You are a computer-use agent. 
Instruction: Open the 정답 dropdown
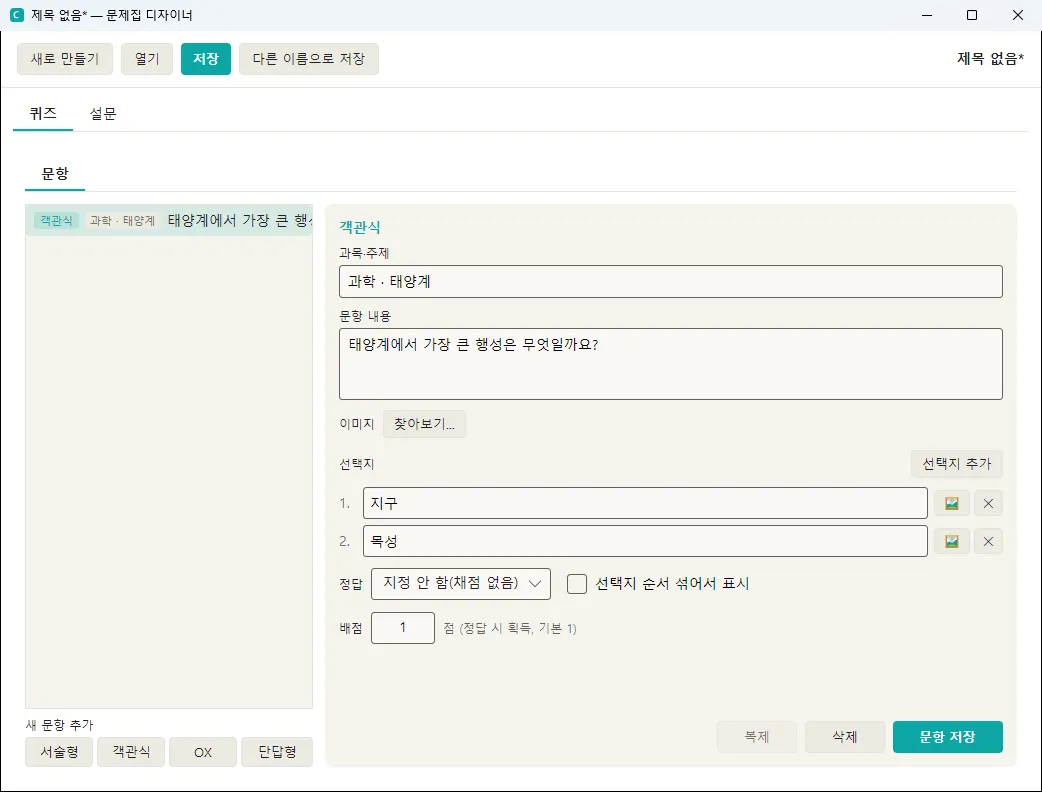(x=461, y=583)
